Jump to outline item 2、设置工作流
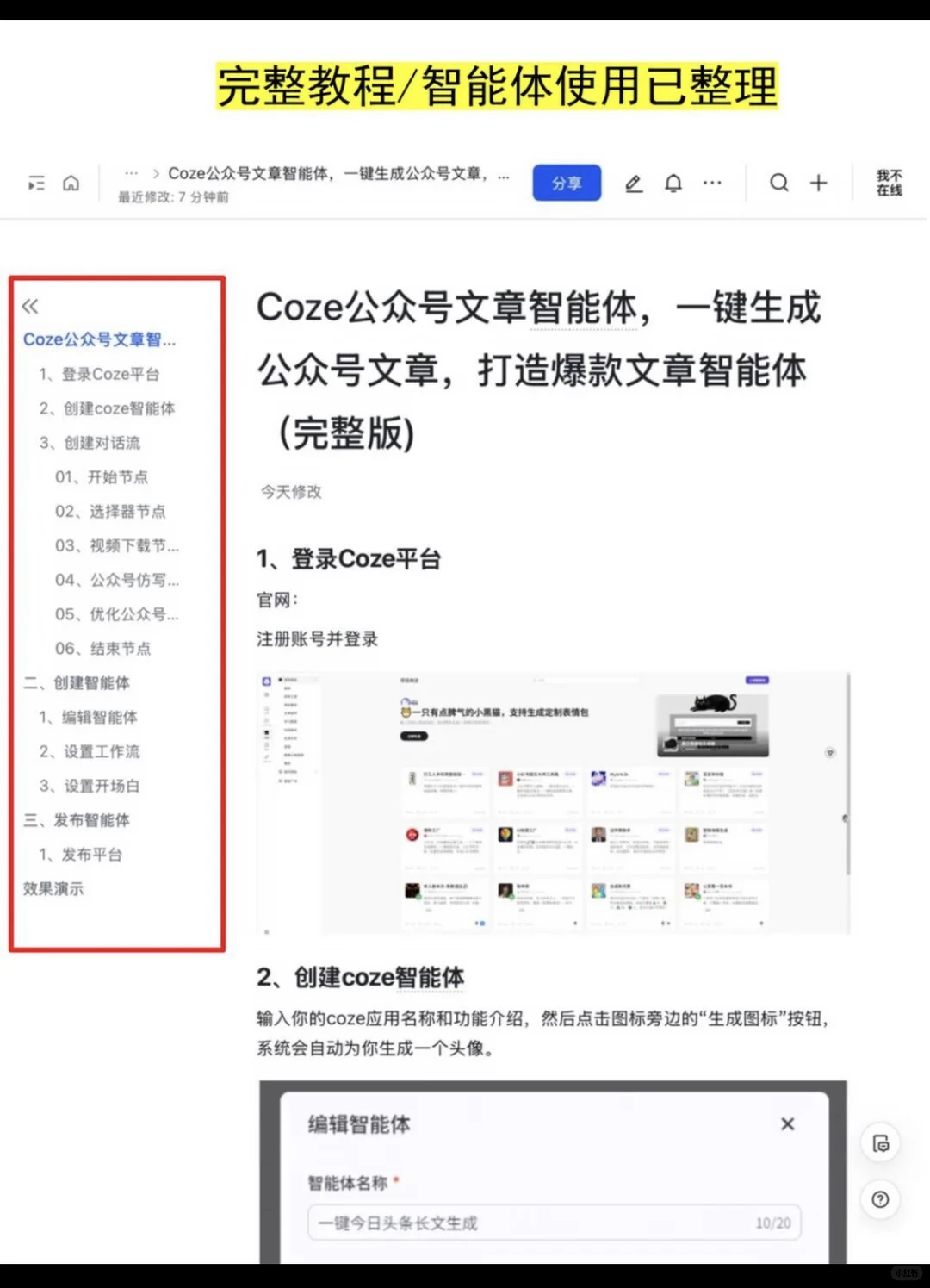 90,752
